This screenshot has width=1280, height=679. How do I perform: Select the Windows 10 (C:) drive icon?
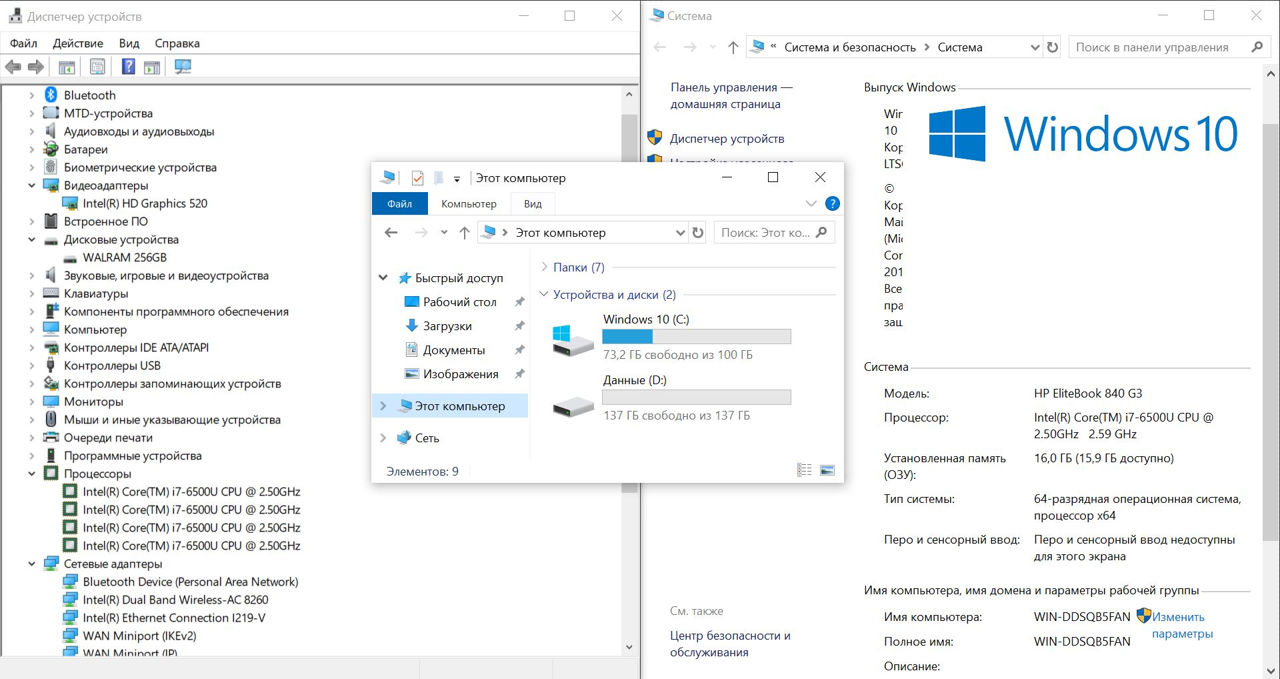[573, 338]
